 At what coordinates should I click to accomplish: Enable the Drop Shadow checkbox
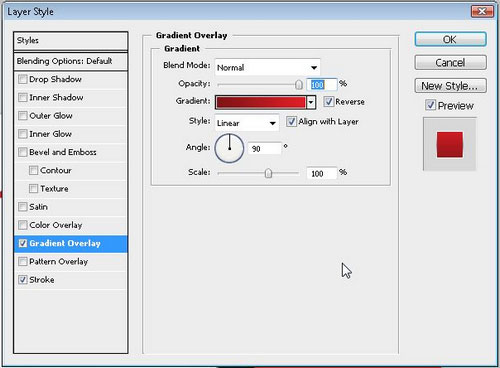pyautogui.click(x=23, y=79)
